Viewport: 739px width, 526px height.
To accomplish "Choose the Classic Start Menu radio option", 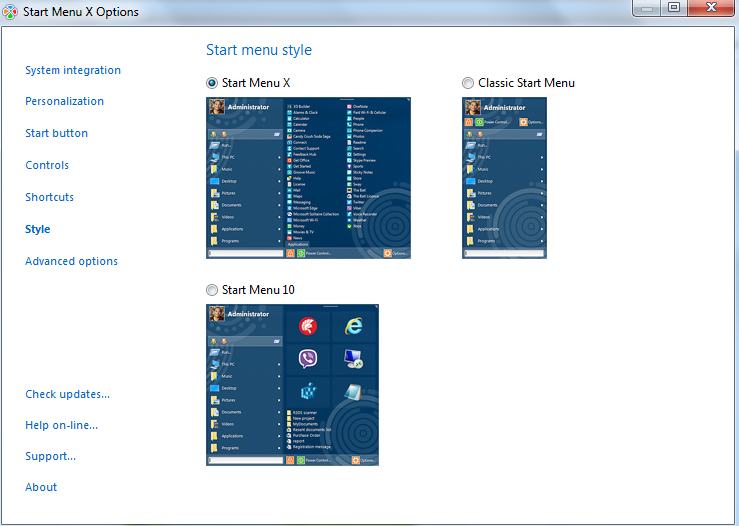I will (x=468, y=83).
